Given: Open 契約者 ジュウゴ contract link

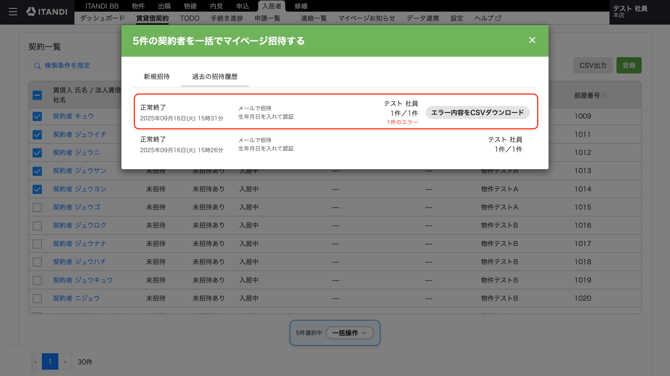Looking at the screenshot, I should (76, 207).
